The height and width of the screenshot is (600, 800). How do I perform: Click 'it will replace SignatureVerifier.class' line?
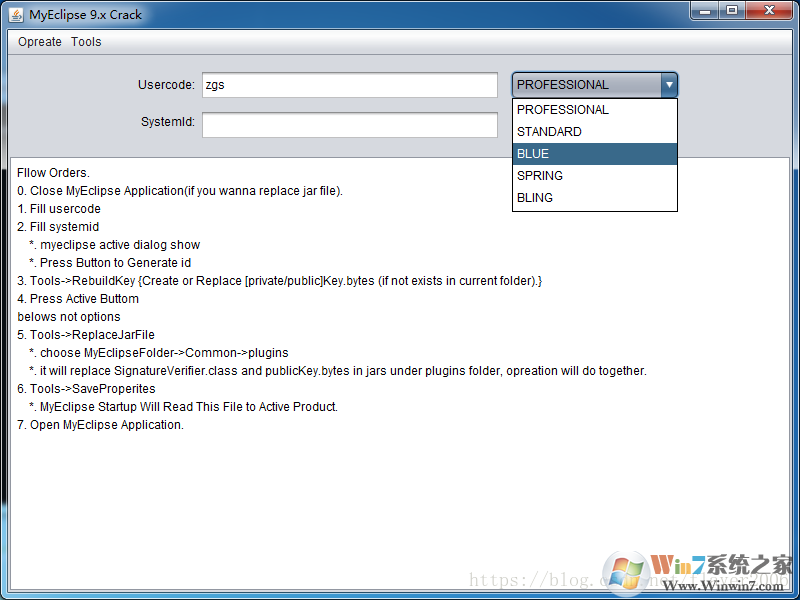338,371
